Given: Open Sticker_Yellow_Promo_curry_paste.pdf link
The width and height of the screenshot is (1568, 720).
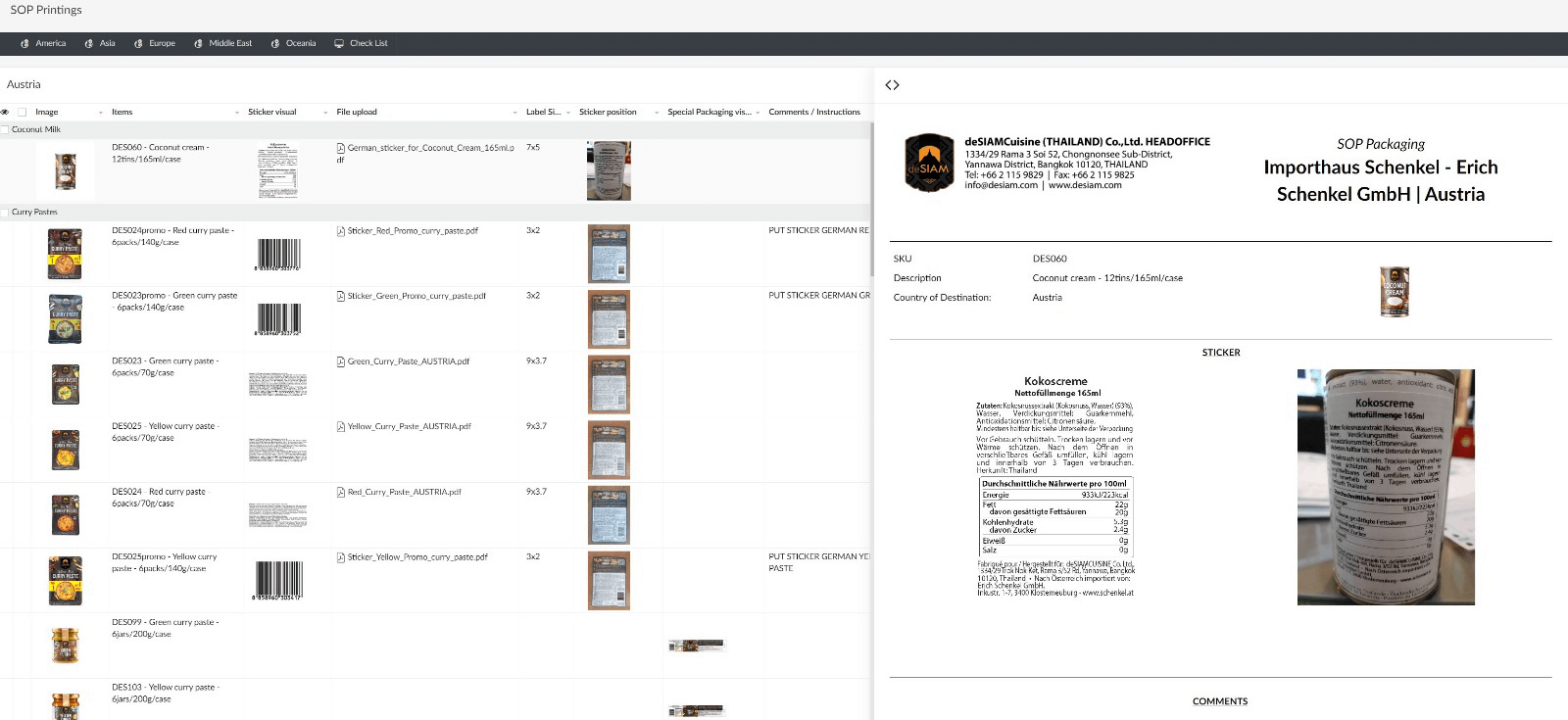Looking at the screenshot, I should click(x=417, y=557).
